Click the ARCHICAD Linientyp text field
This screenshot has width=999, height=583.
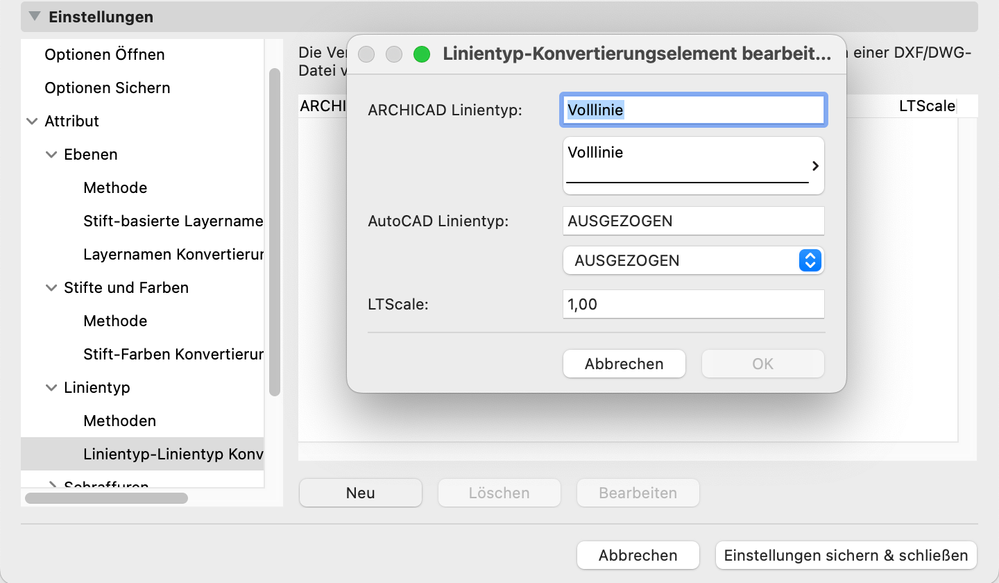693,110
